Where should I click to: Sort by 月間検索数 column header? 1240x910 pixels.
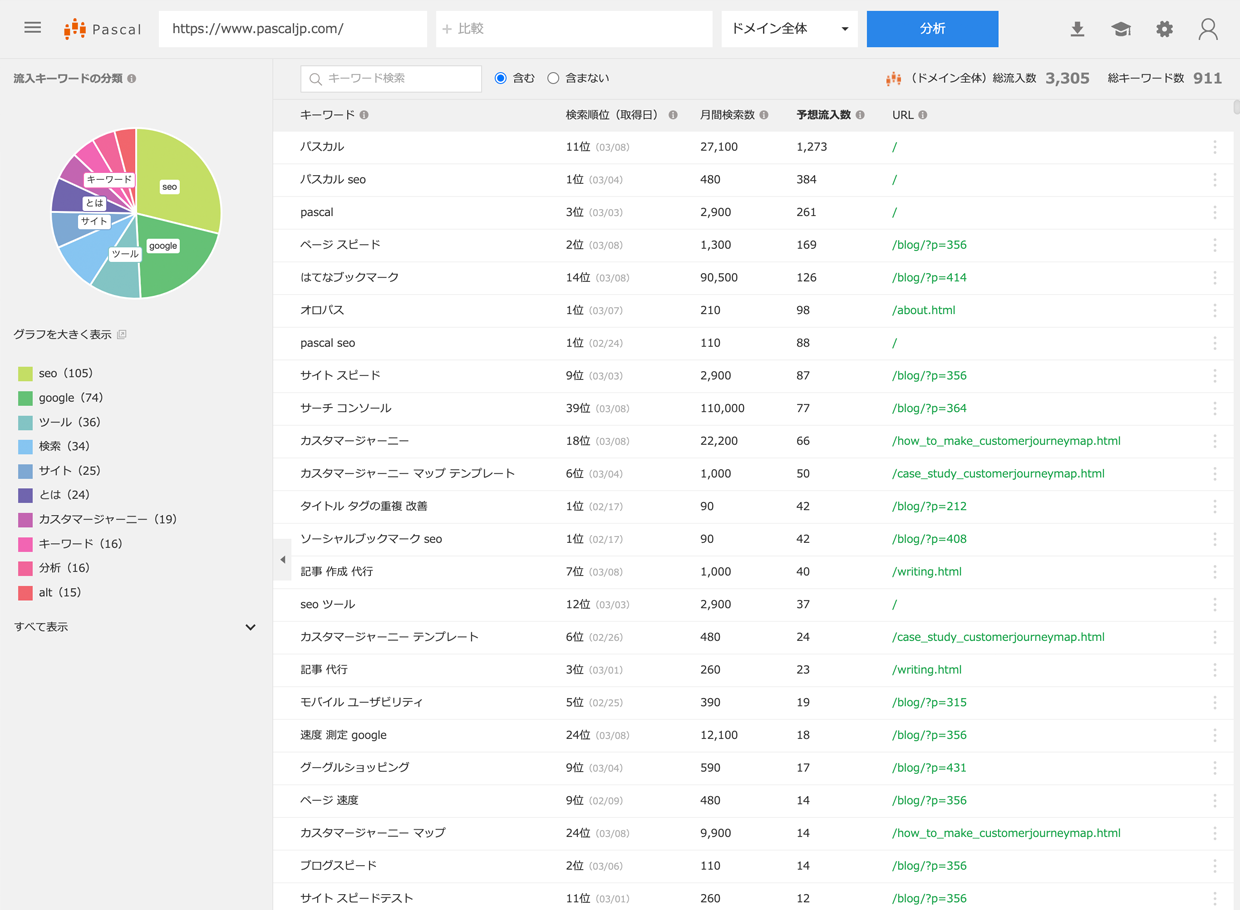click(727, 115)
